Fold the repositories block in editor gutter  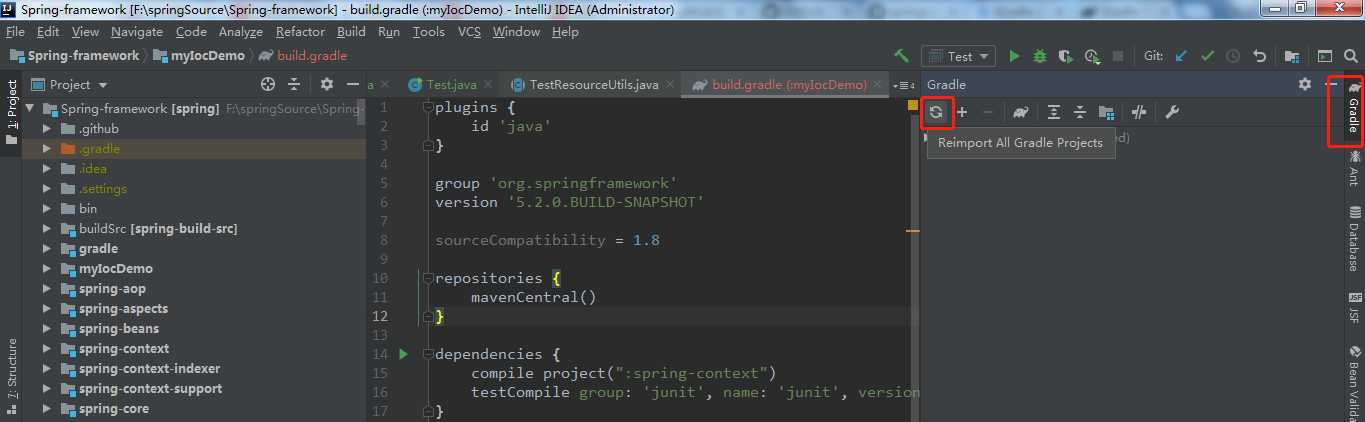428,278
